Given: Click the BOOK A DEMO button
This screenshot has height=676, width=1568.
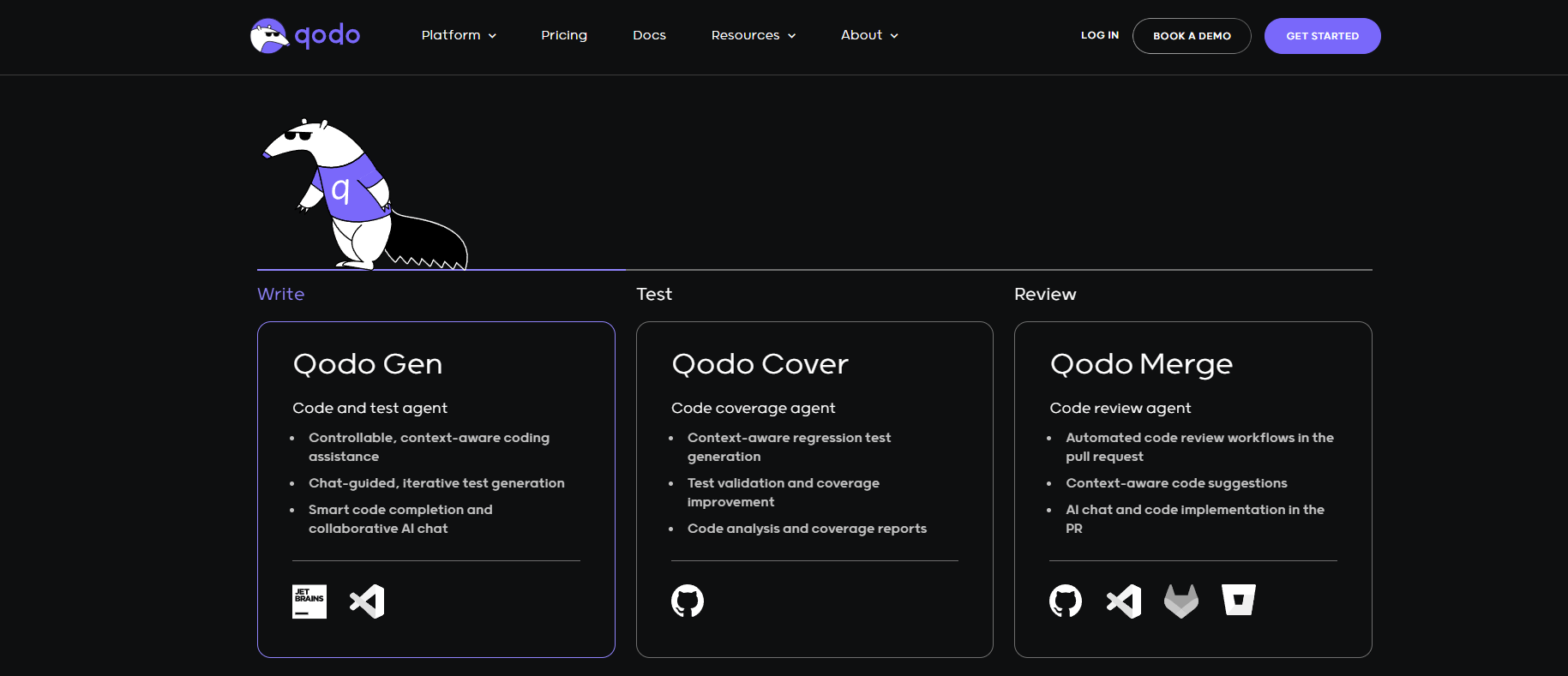Looking at the screenshot, I should (x=1192, y=36).
